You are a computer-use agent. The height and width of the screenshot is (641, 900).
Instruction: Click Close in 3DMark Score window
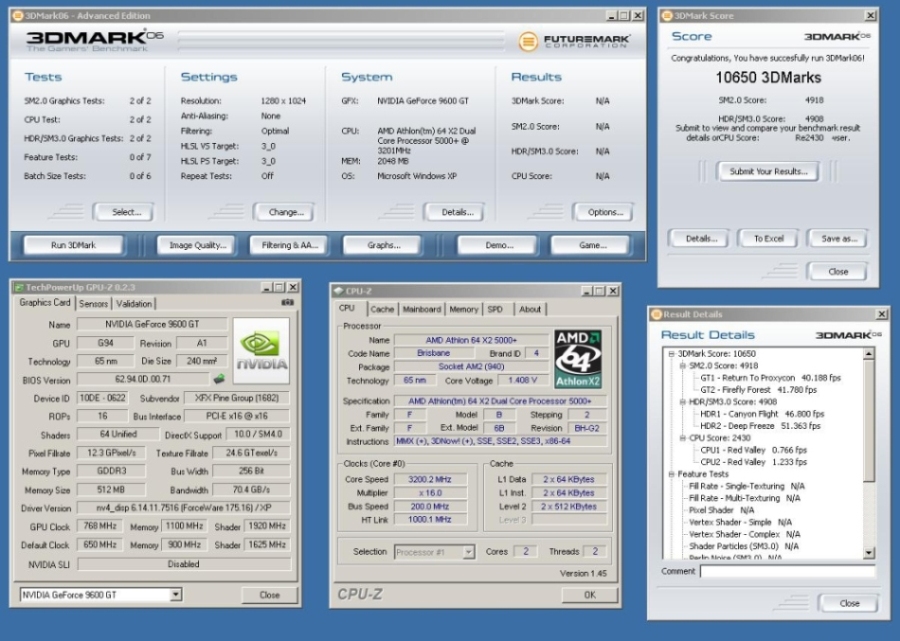coord(837,271)
